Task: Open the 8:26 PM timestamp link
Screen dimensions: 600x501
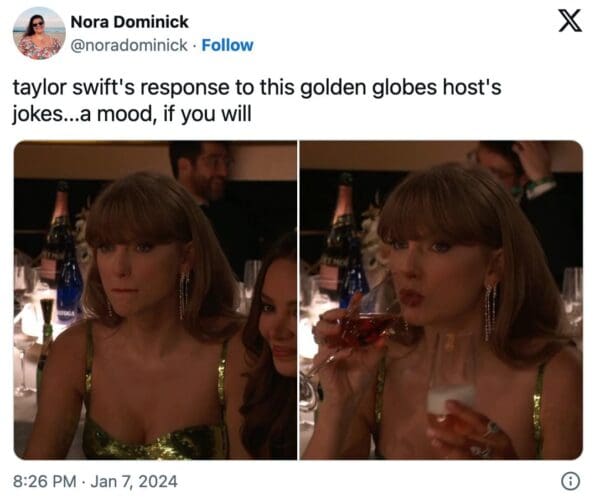Action: (44, 481)
